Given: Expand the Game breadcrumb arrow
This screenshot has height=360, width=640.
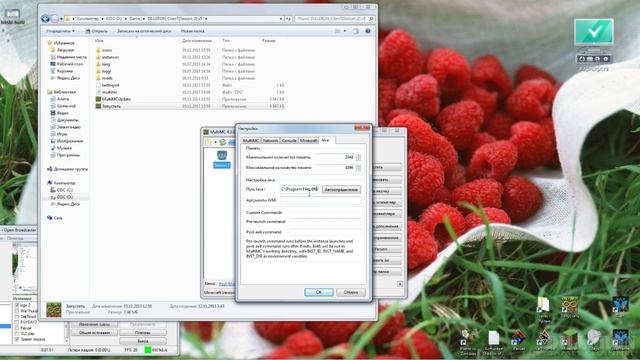Looking at the screenshot, I should [x=143, y=19].
